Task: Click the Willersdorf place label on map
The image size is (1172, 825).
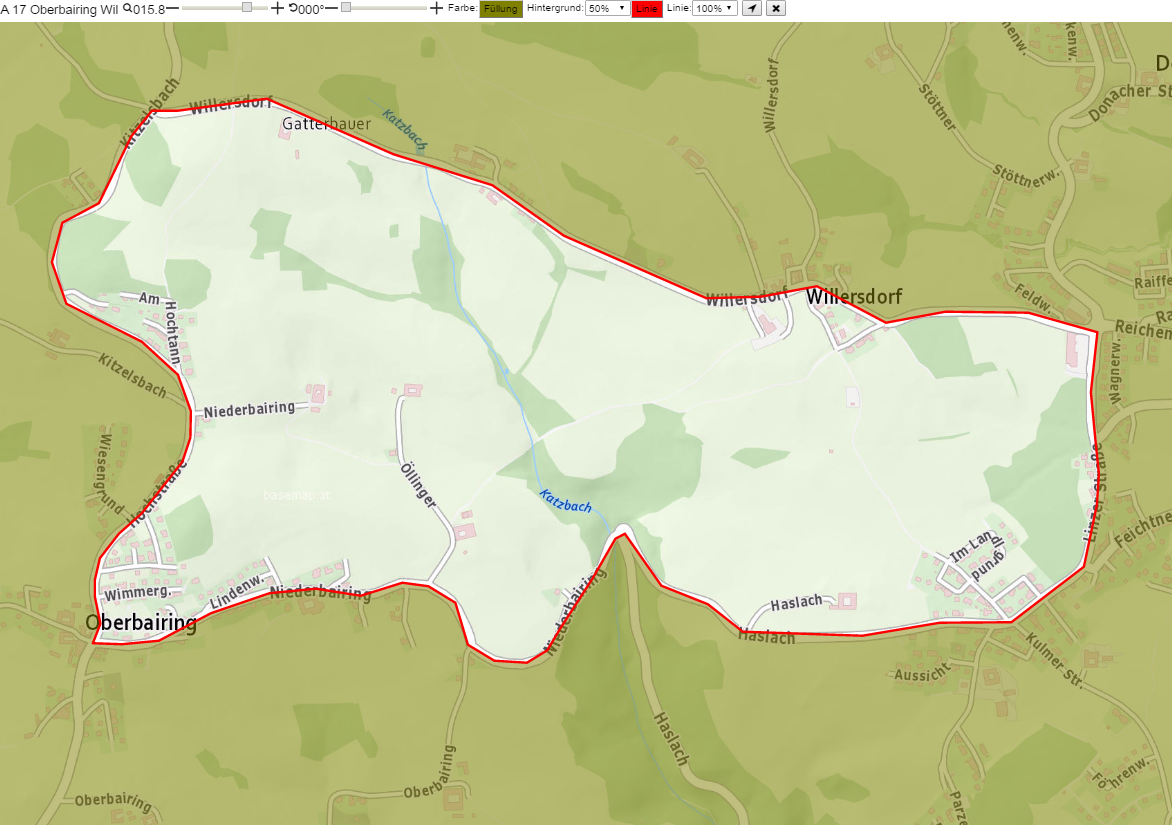Action: pos(854,297)
